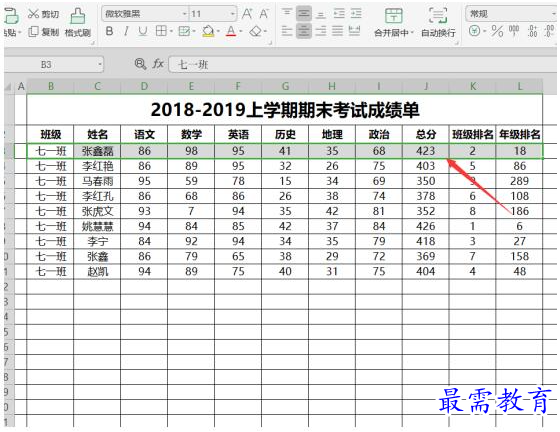Click the justify alignment icon

(x=338, y=31)
